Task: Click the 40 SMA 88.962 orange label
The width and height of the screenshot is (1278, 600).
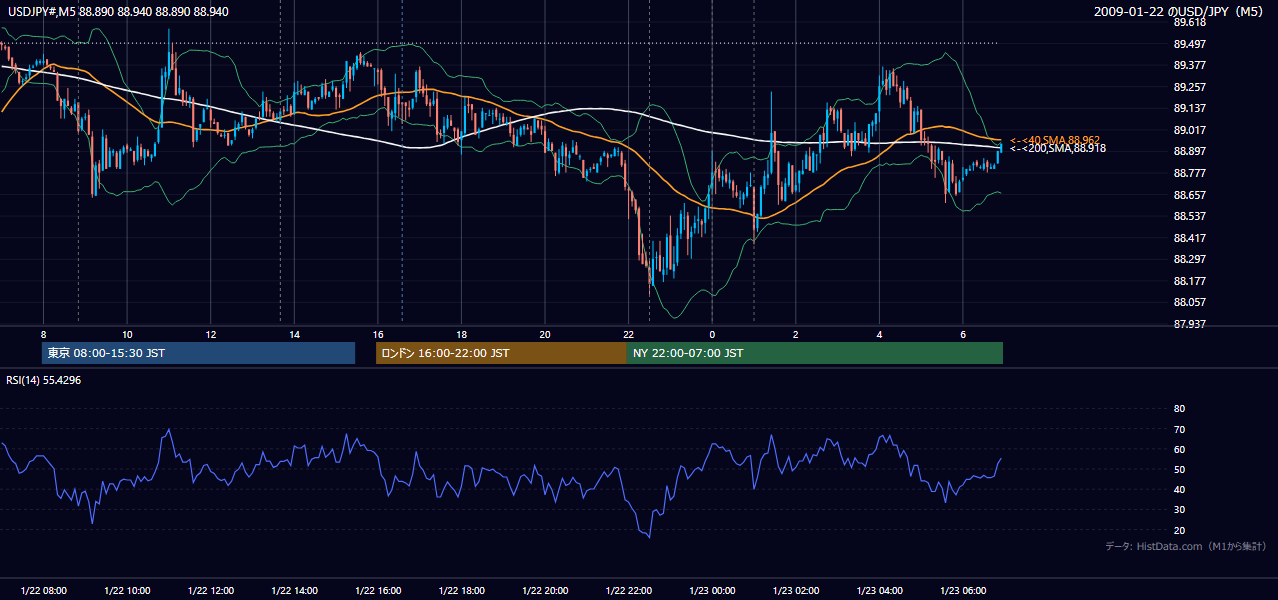Action: click(x=1055, y=140)
